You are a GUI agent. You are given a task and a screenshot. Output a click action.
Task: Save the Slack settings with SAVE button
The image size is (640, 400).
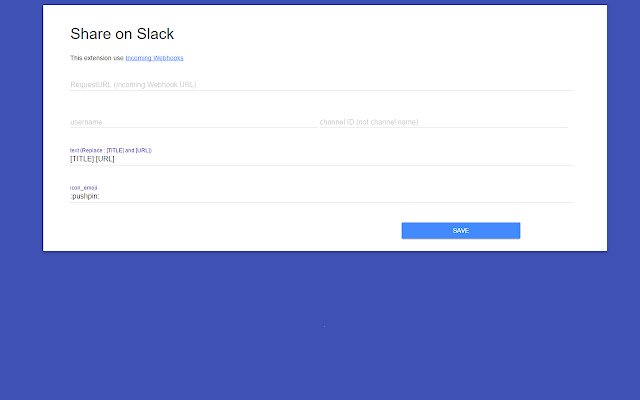tap(460, 231)
